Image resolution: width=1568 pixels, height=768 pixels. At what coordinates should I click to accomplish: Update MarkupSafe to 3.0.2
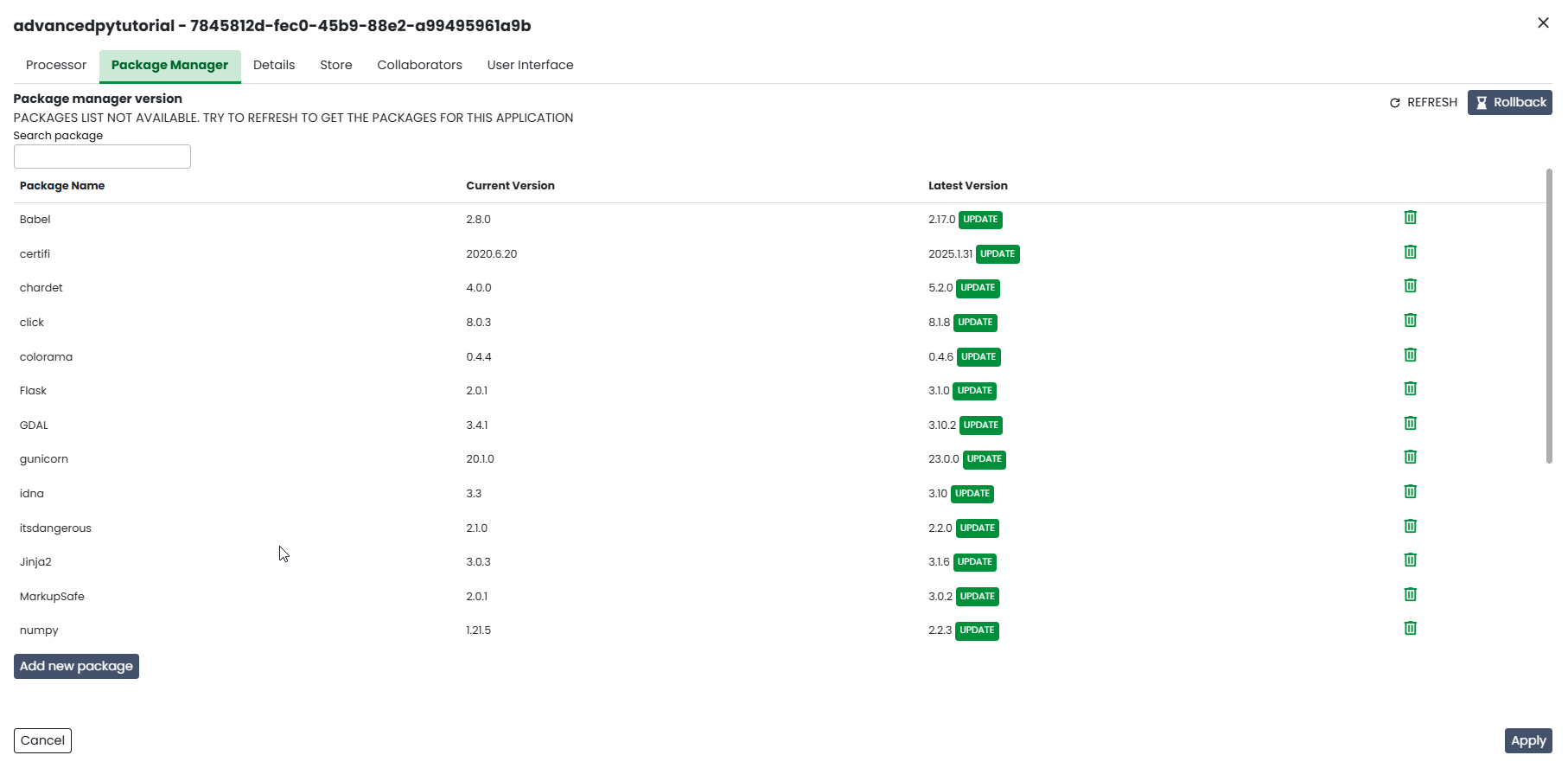click(x=978, y=597)
